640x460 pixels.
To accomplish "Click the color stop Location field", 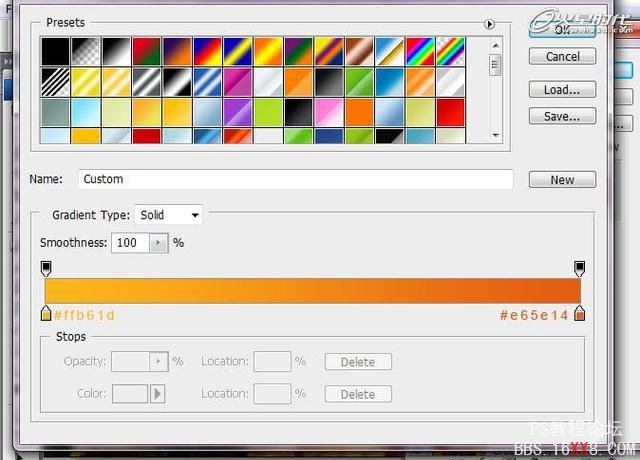I will point(272,394).
